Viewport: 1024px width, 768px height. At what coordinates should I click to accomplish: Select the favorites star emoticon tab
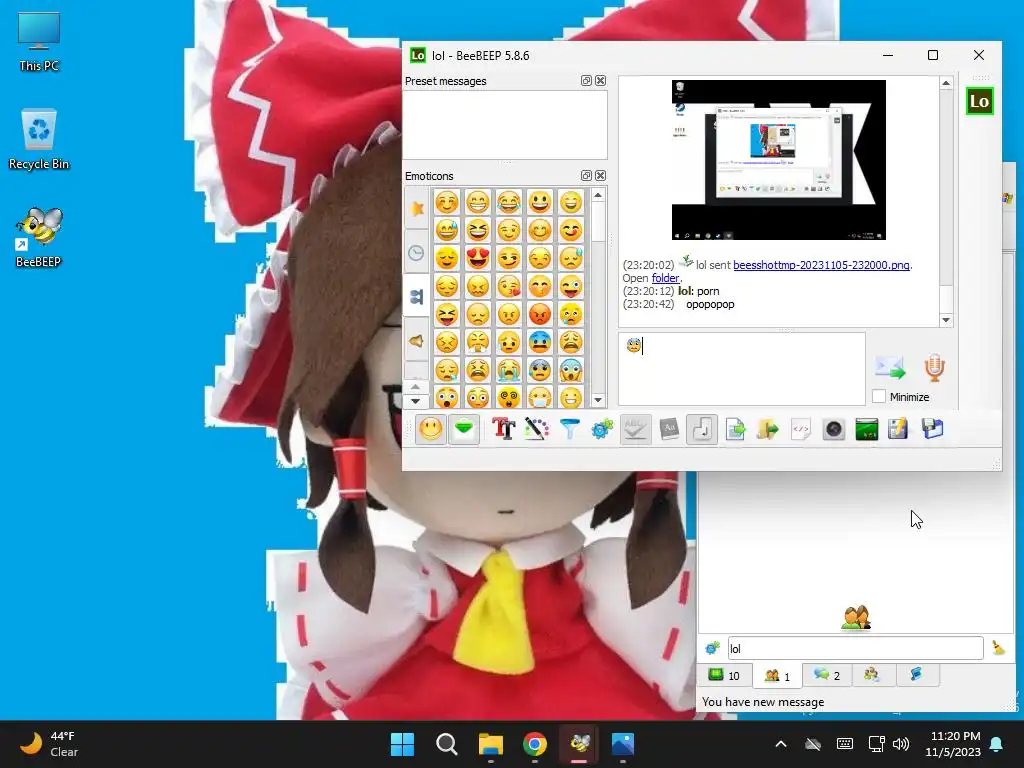pyautogui.click(x=417, y=208)
